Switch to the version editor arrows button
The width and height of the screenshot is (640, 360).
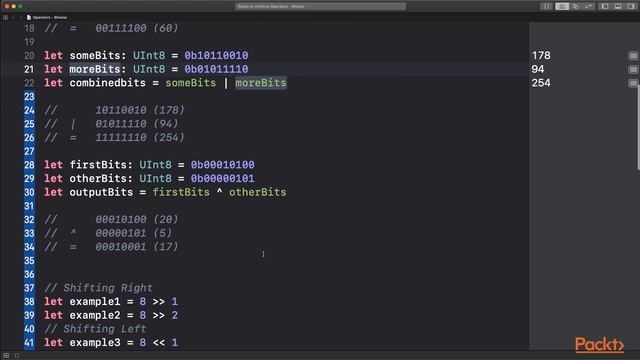pos(589,6)
